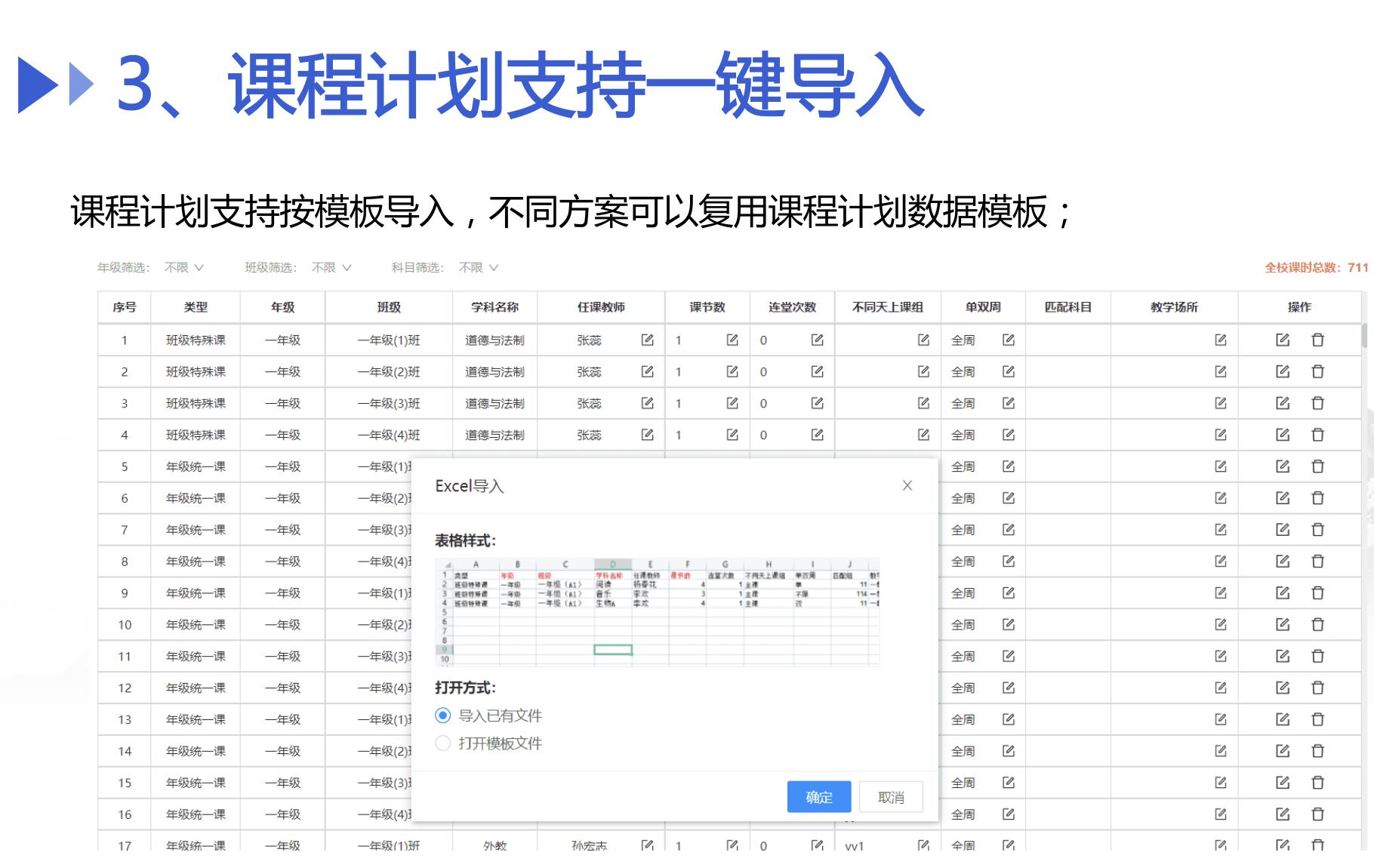Delete row 1 using the trash icon

tap(1317, 340)
